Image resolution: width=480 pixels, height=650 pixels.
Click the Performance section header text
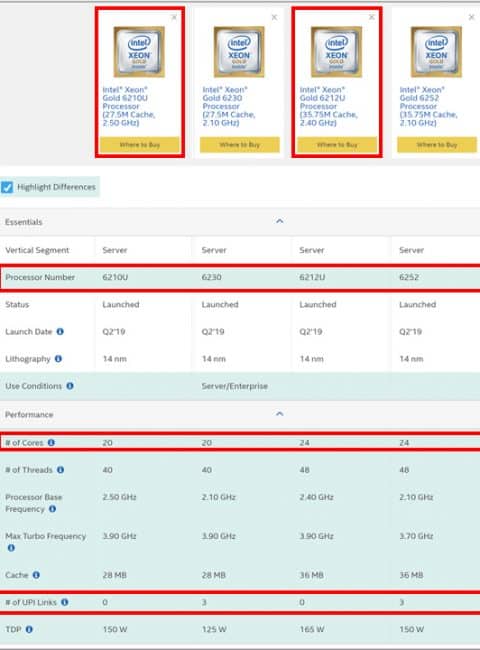point(29,415)
